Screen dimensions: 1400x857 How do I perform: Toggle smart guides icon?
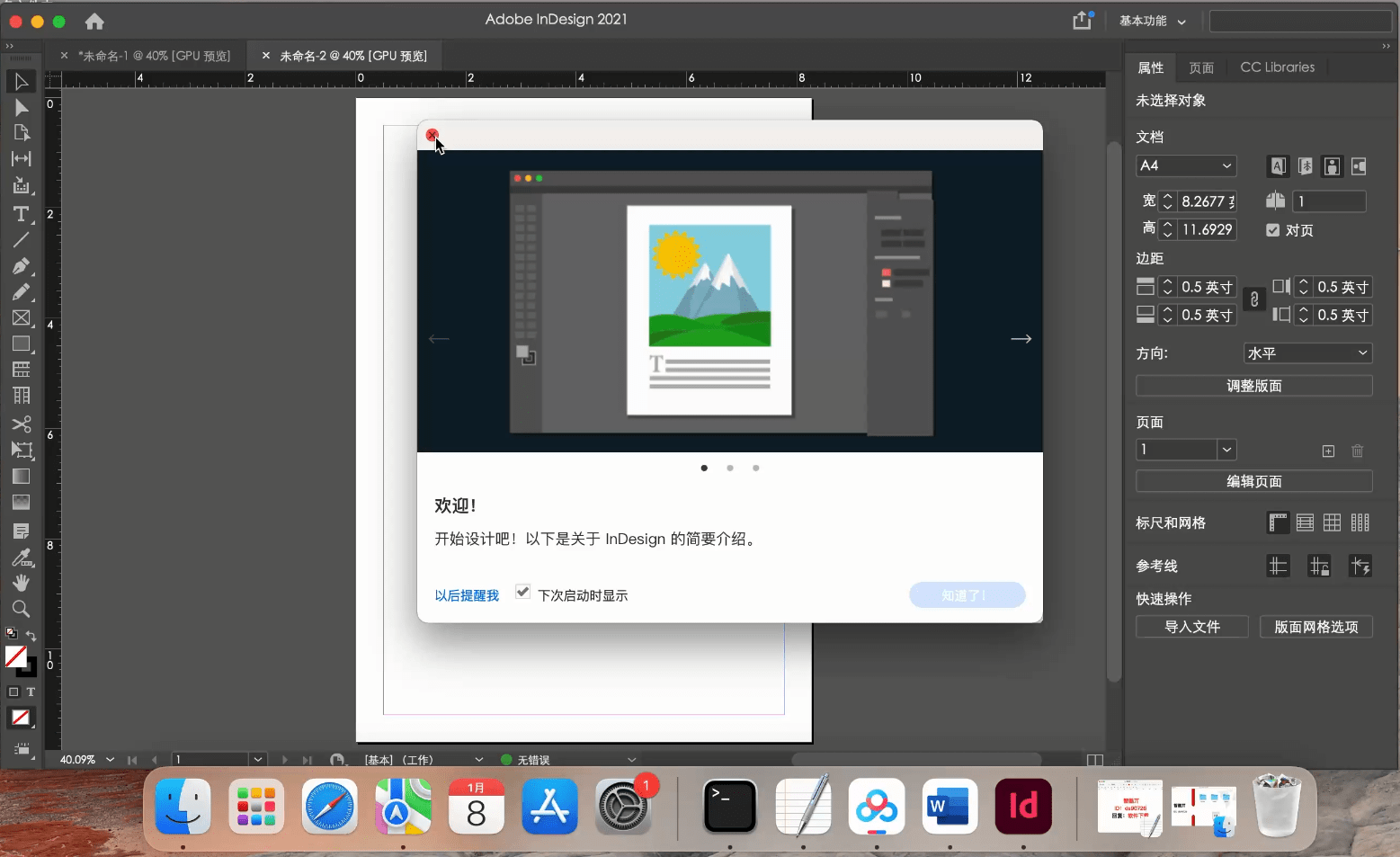(1360, 566)
